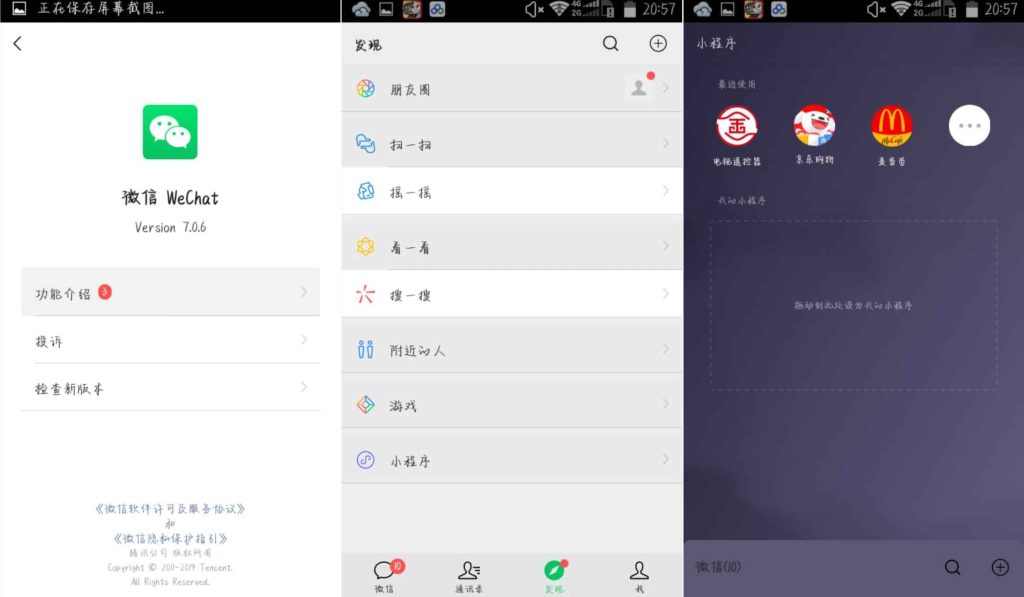Switch to the 微信 chats tab
This screenshot has width=1024, height=597.
pos(385,576)
